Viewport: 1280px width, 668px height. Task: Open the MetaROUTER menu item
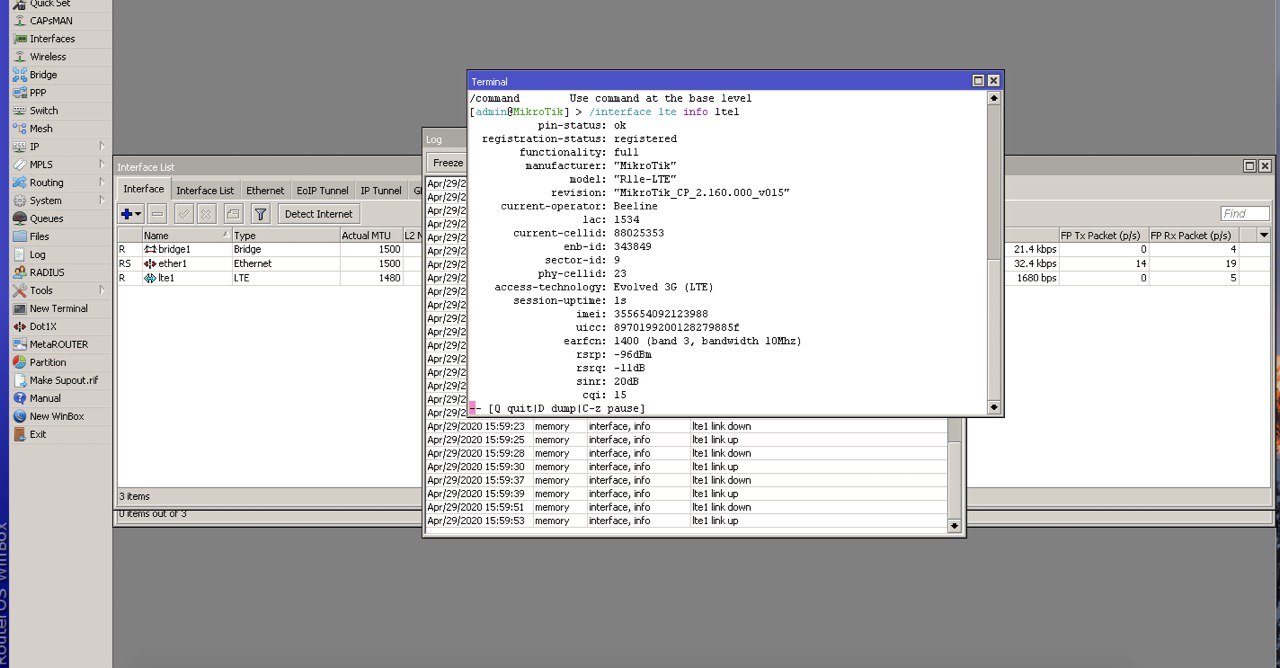click(58, 345)
